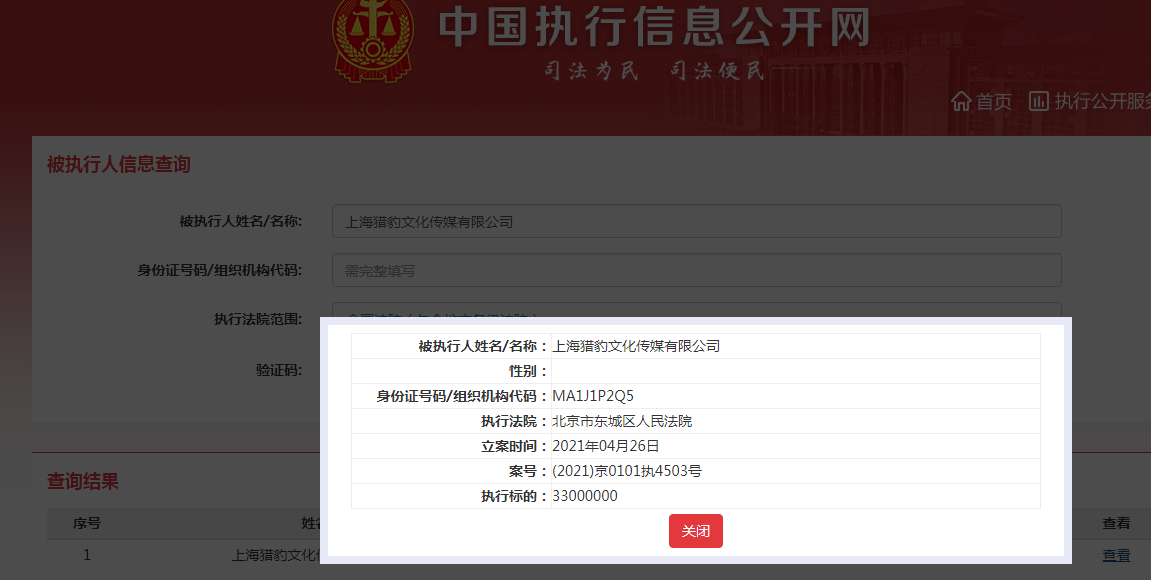Click the 序号 column header
The height and width of the screenshot is (580, 1151).
pos(87,523)
